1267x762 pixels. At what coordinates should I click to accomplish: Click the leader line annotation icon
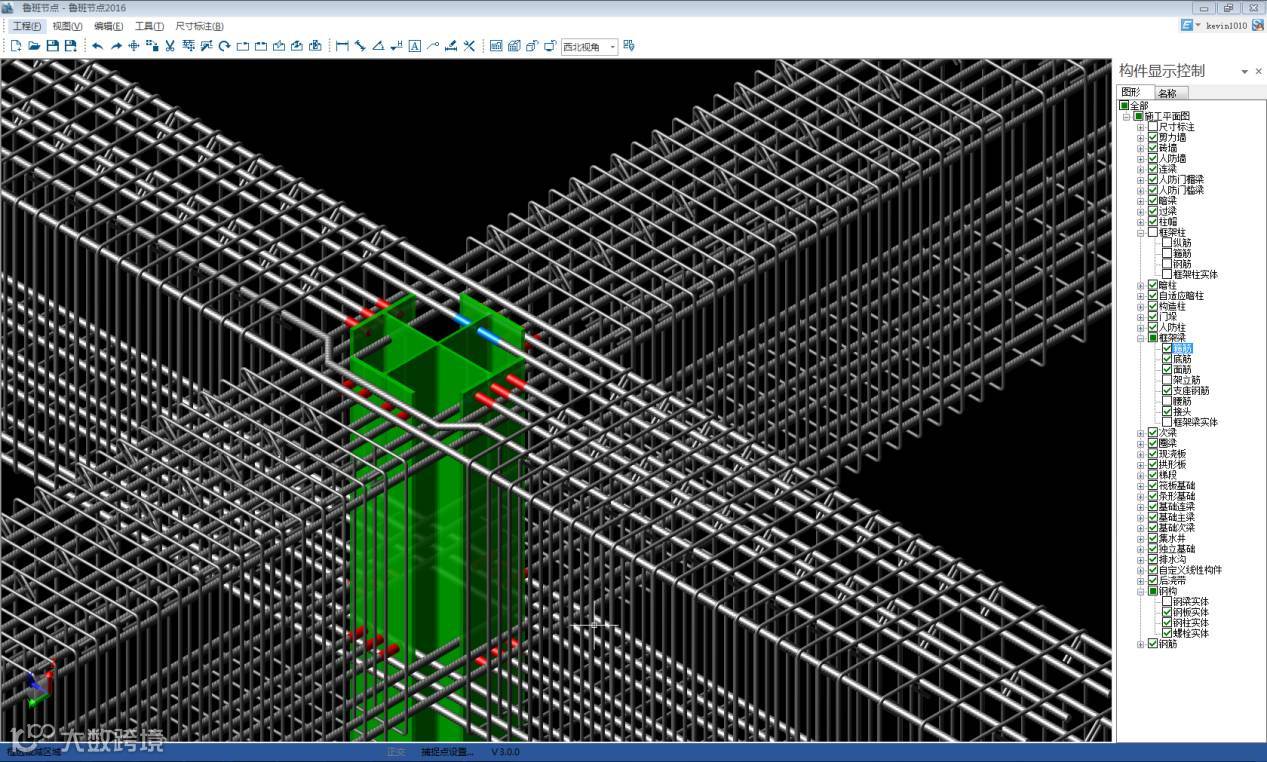[432, 46]
